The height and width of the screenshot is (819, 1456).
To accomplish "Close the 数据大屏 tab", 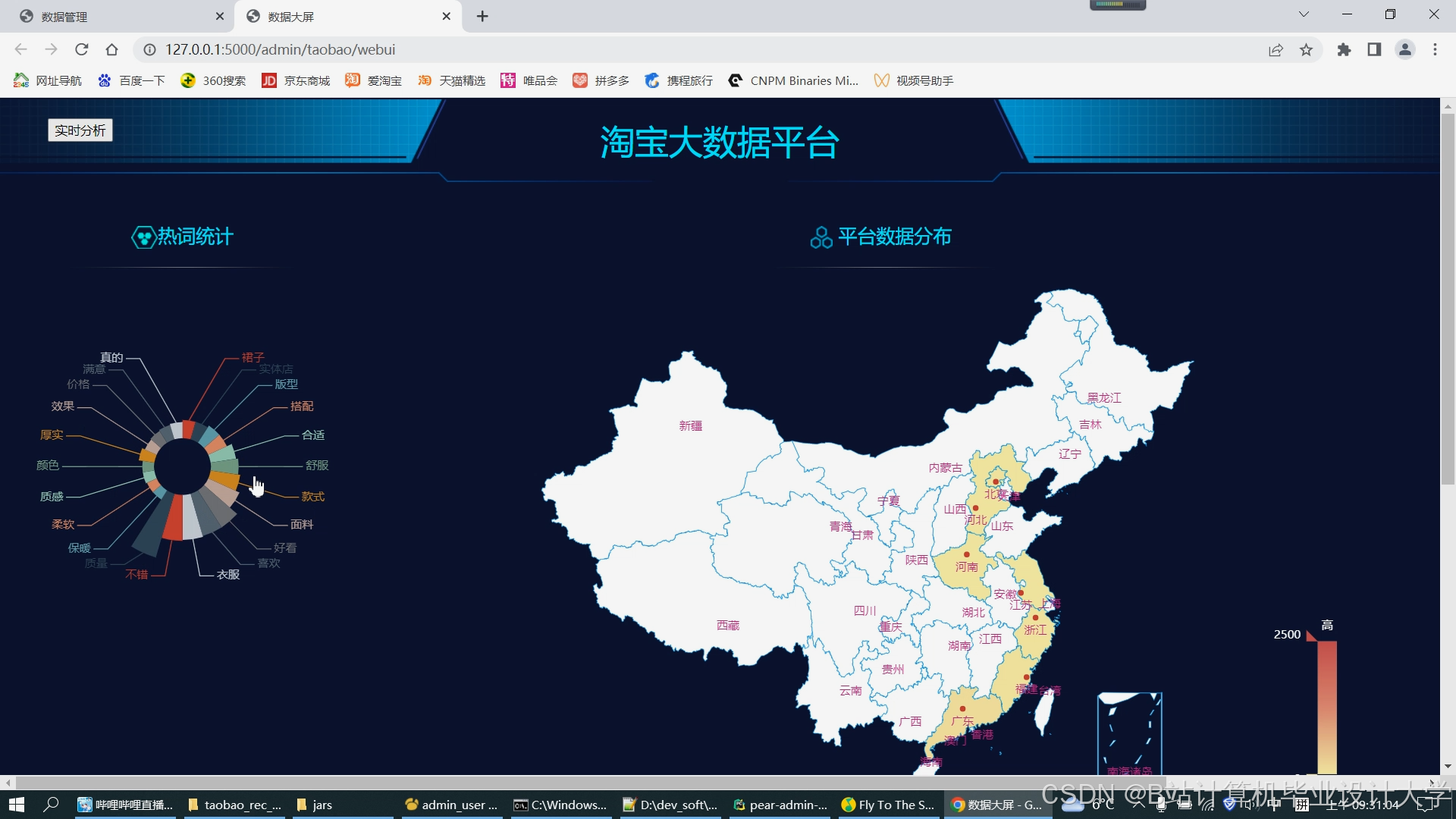I will (x=446, y=17).
